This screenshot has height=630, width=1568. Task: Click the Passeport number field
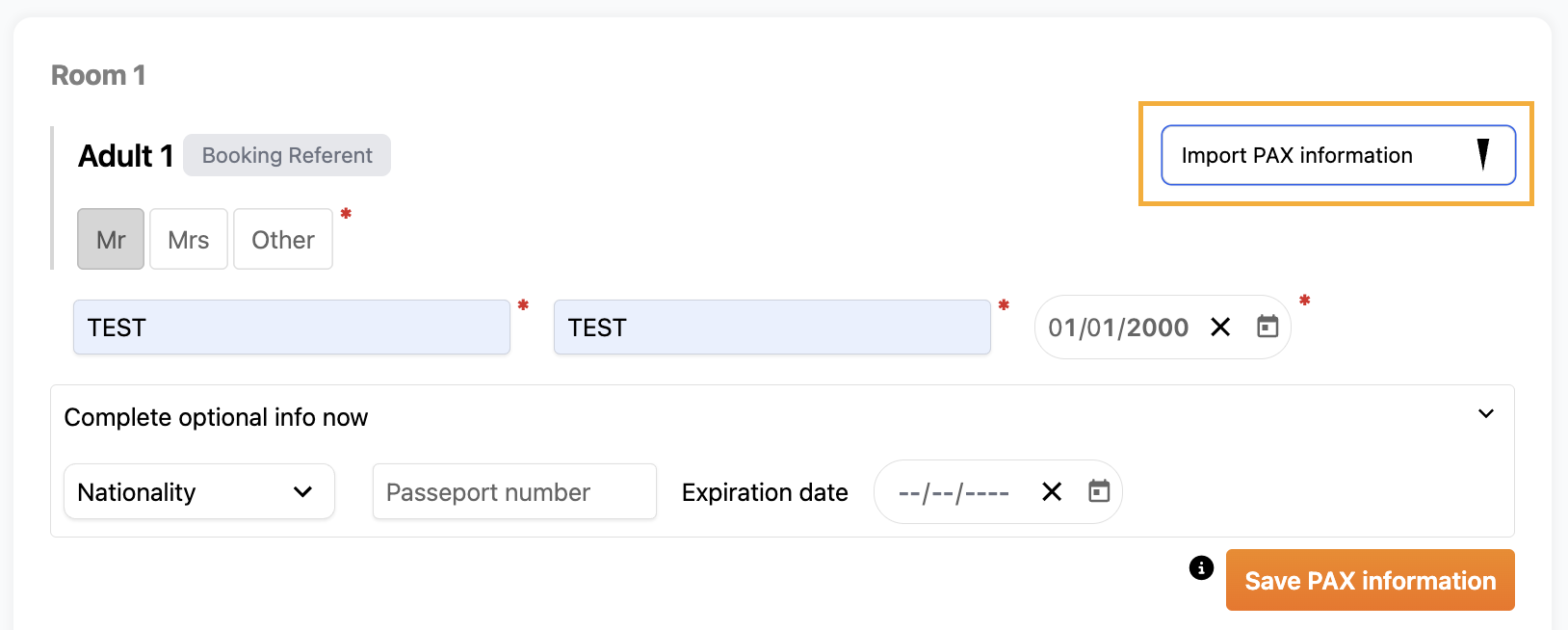click(x=514, y=492)
